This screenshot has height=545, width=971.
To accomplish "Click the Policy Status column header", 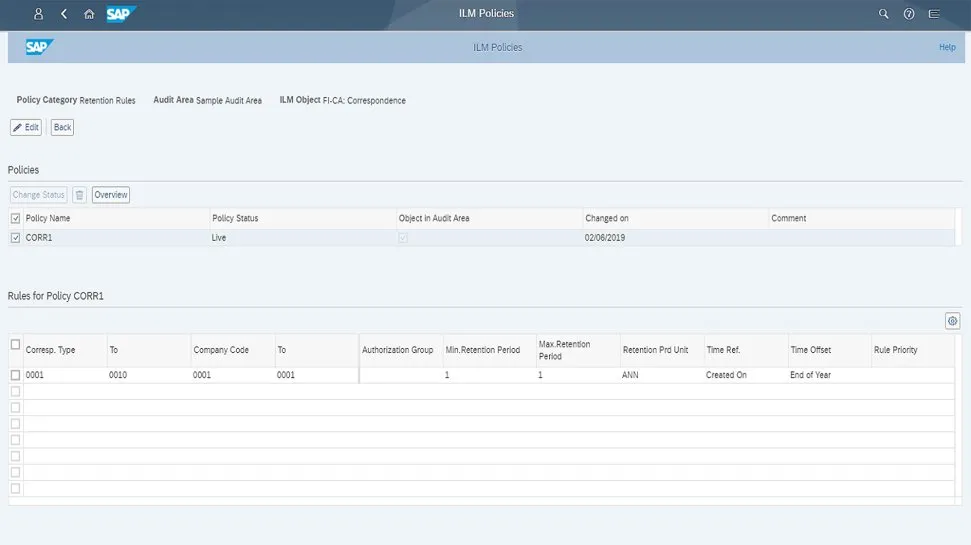I will coord(235,218).
